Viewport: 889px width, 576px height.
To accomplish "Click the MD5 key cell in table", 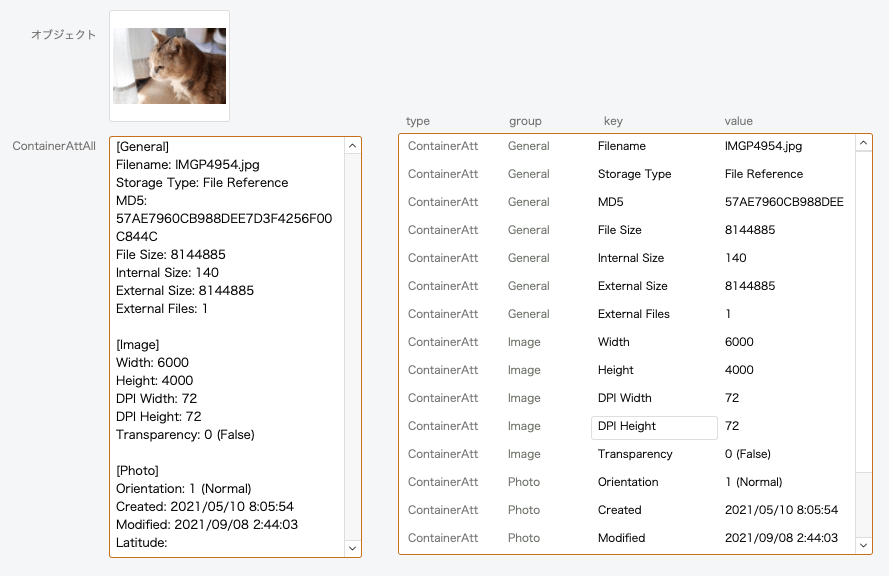I will click(x=610, y=202).
